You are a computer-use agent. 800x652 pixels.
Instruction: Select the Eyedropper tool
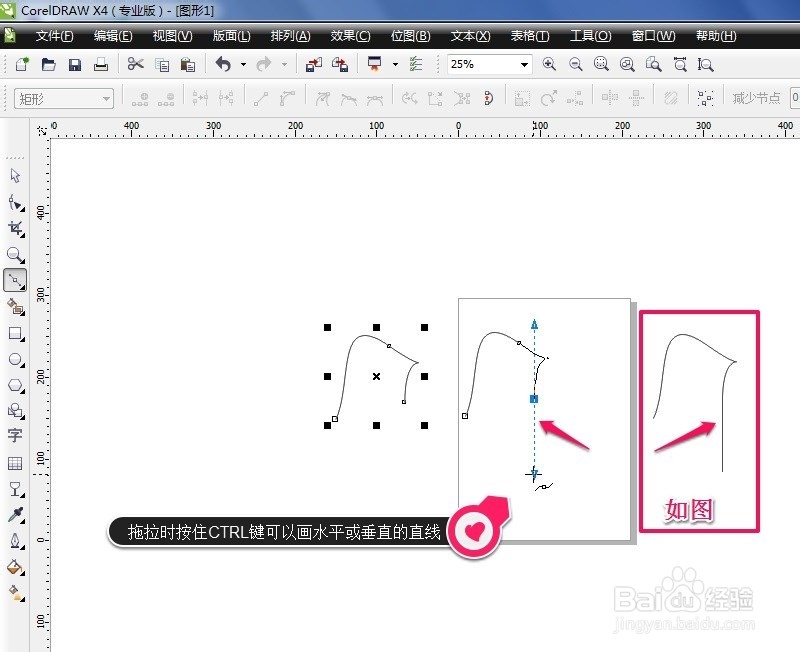coord(15,515)
